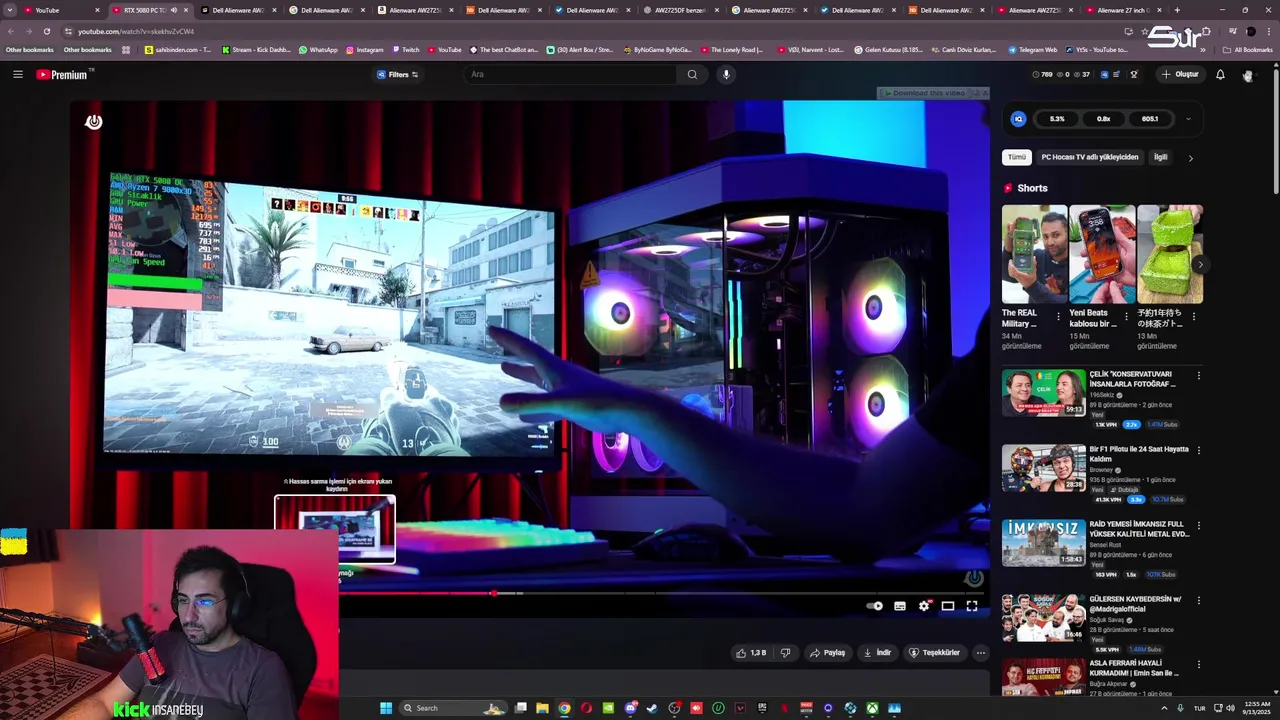Open new browser tab with plus
The image size is (1280, 720).
coord(1177,10)
